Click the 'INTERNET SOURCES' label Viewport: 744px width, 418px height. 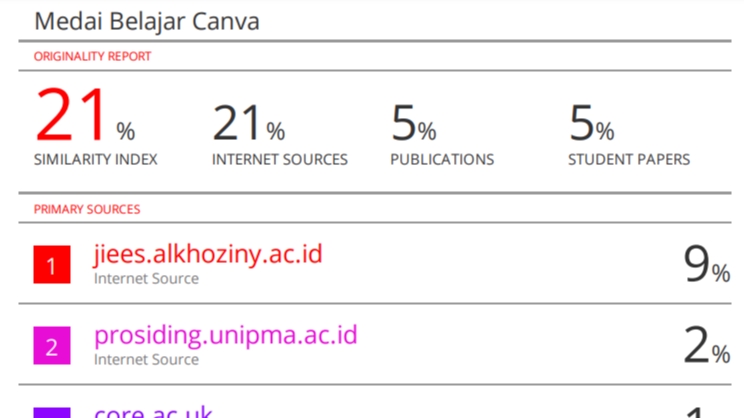pyautogui.click(x=279, y=159)
